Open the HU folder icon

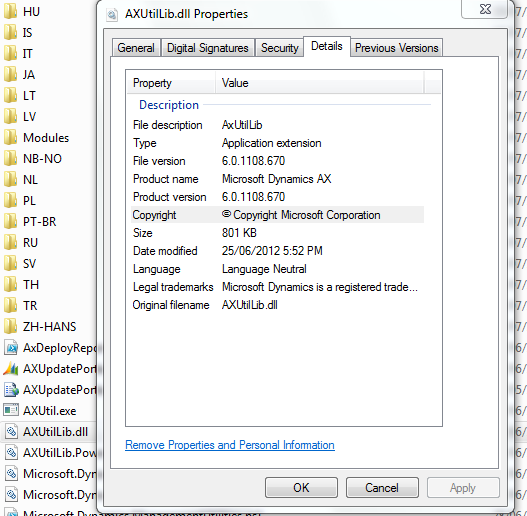click(x=10, y=12)
